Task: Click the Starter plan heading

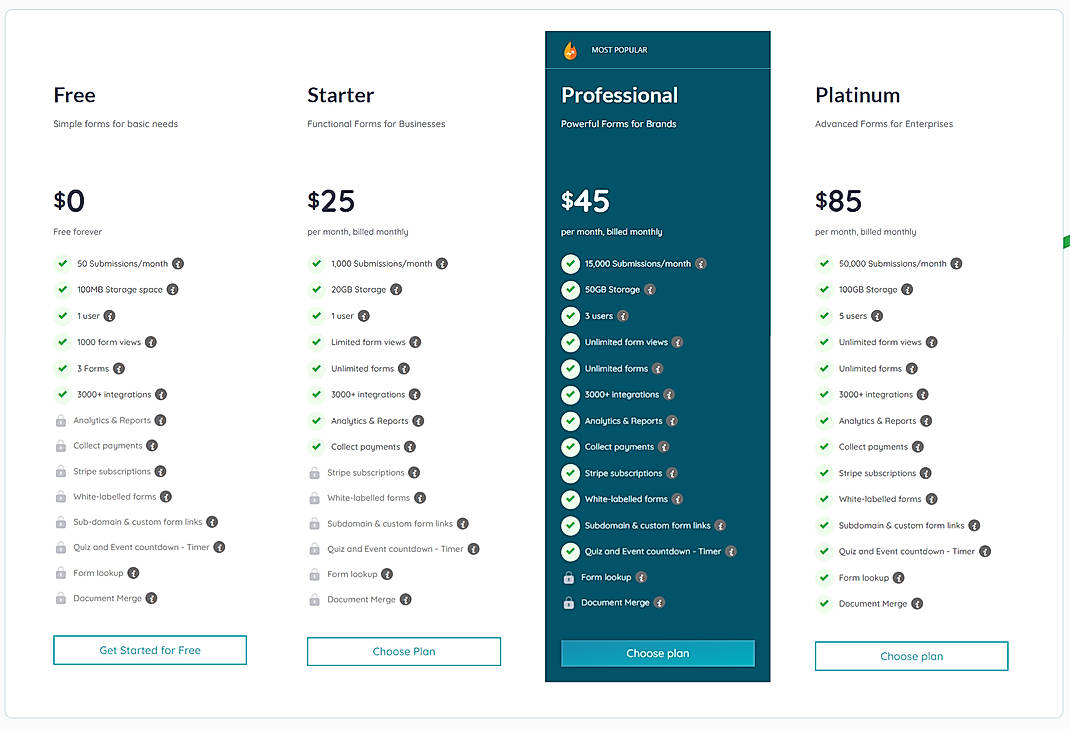Action: tap(341, 95)
